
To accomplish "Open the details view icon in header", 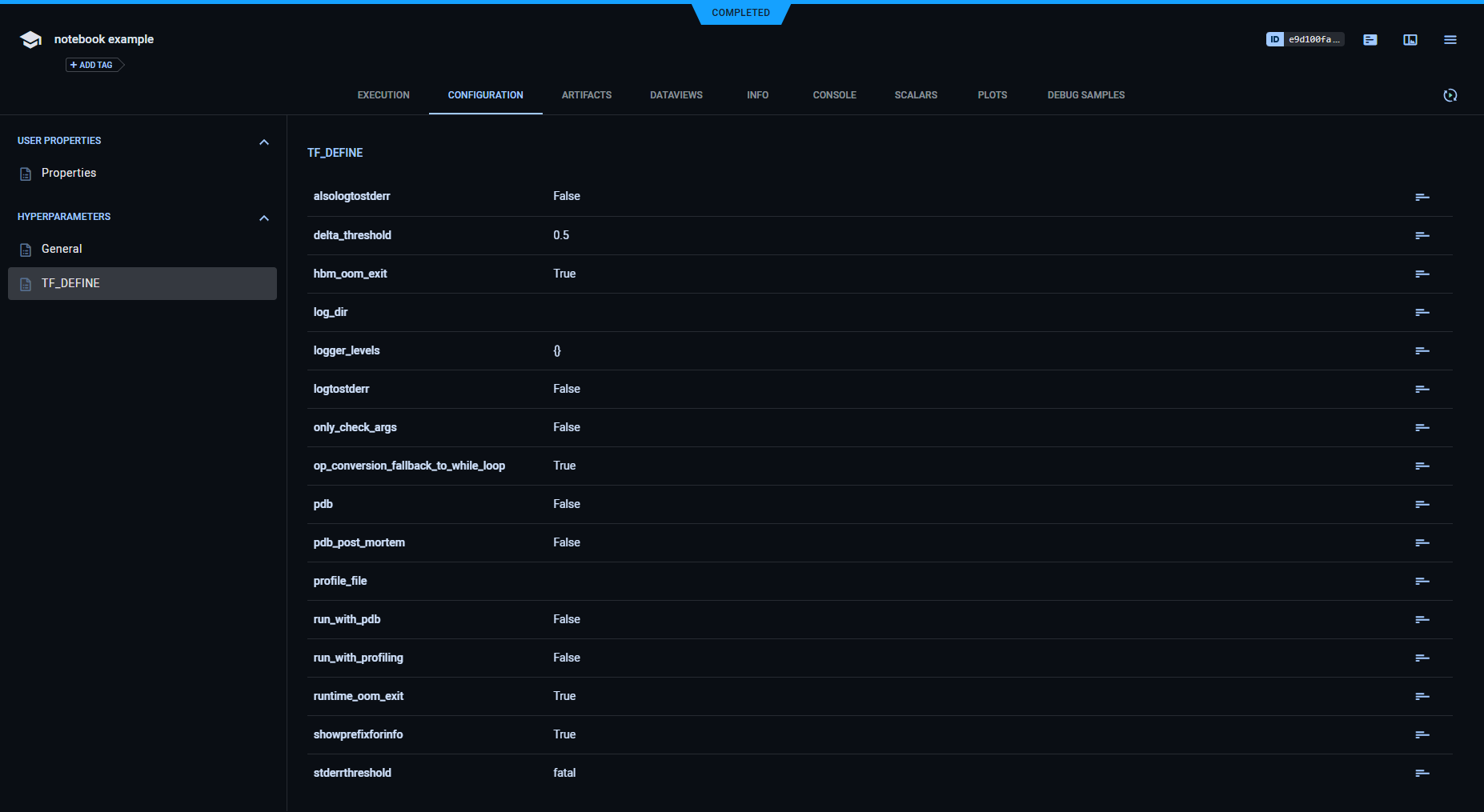I will click(1370, 40).
